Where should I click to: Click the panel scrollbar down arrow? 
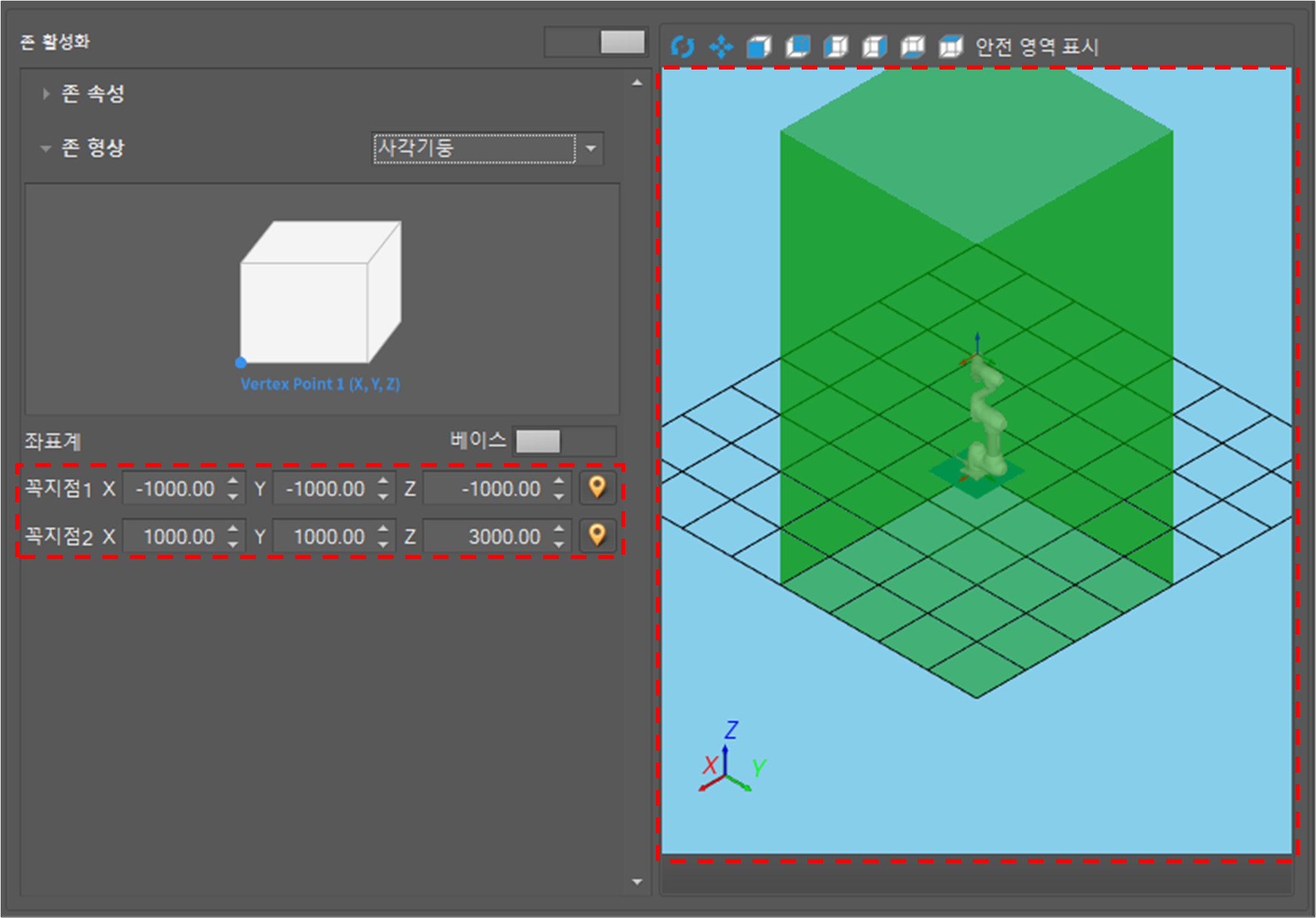(637, 882)
